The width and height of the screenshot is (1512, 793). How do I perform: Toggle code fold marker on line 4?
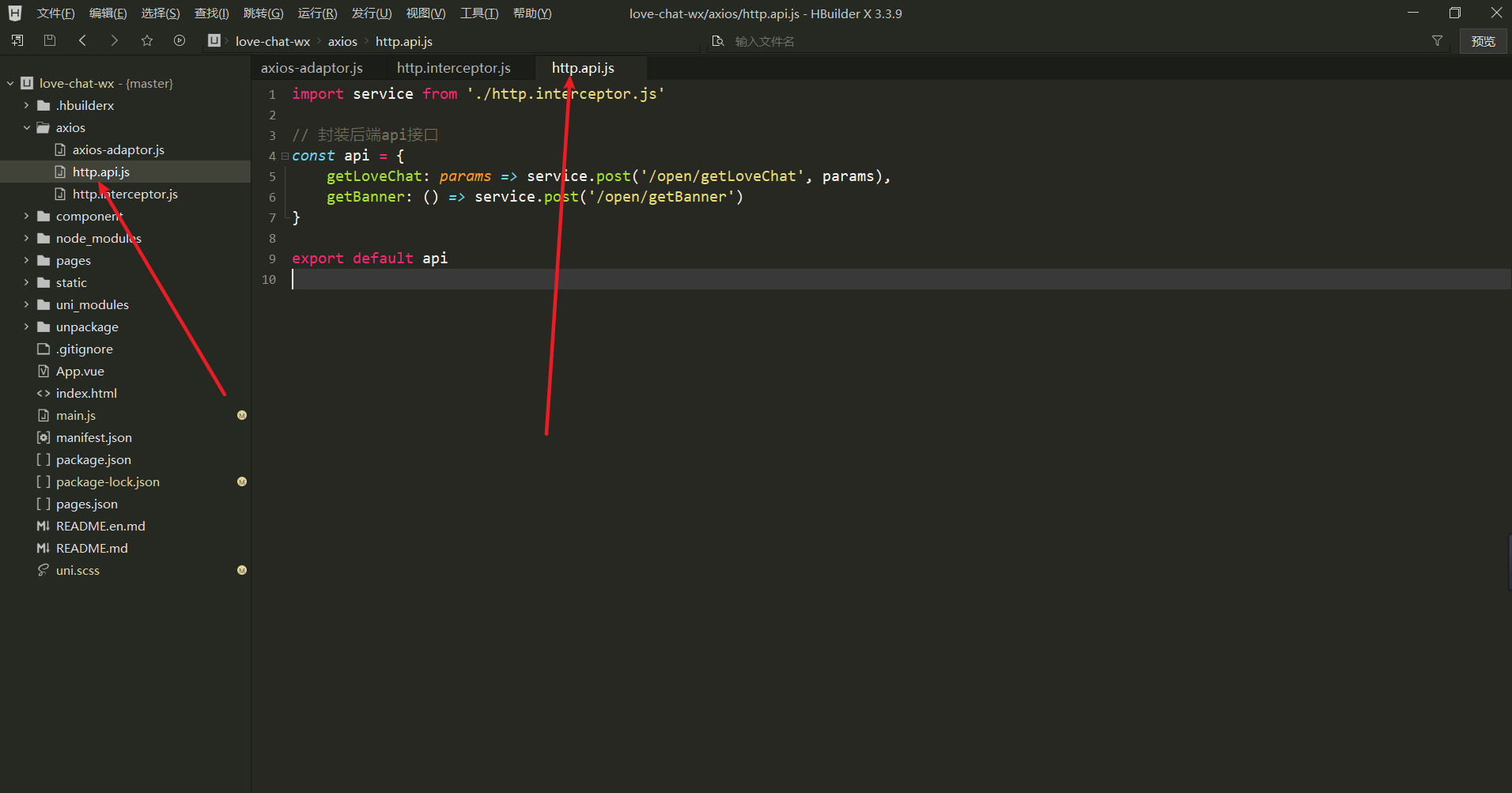285,157
